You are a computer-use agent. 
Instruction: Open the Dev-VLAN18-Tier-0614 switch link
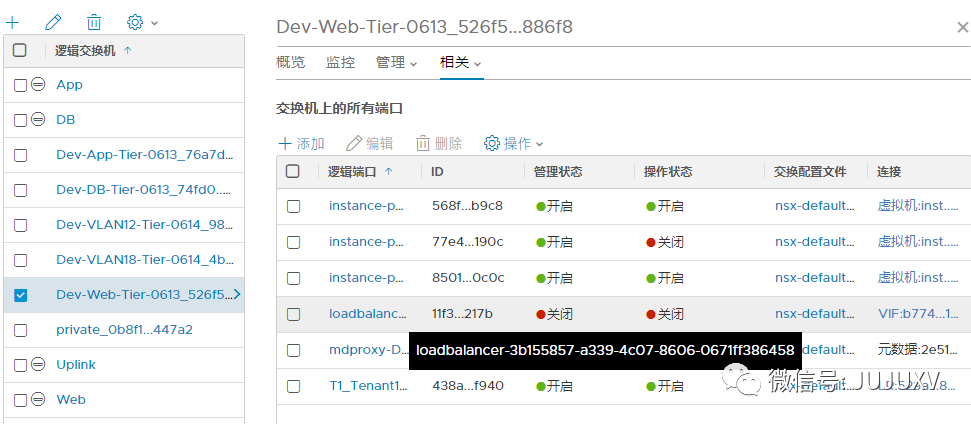tap(145, 259)
